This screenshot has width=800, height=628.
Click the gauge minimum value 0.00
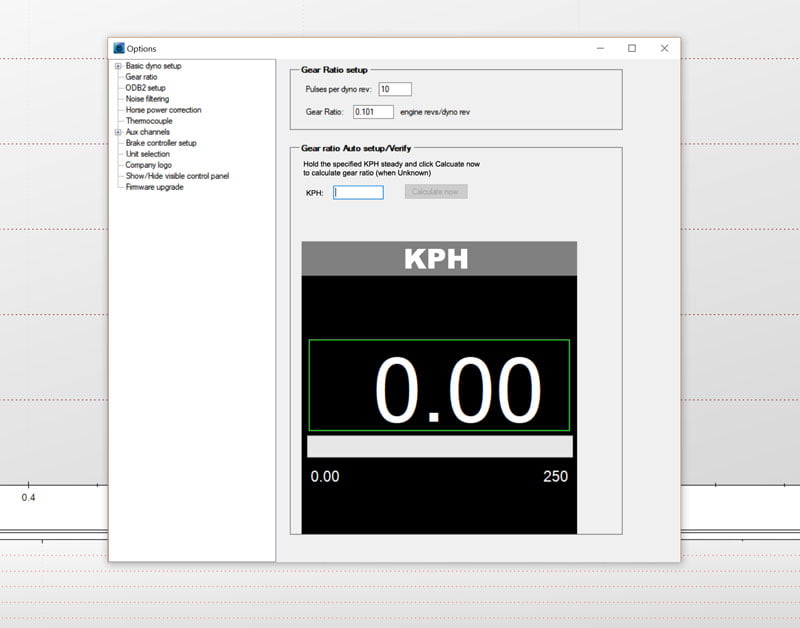(x=324, y=476)
